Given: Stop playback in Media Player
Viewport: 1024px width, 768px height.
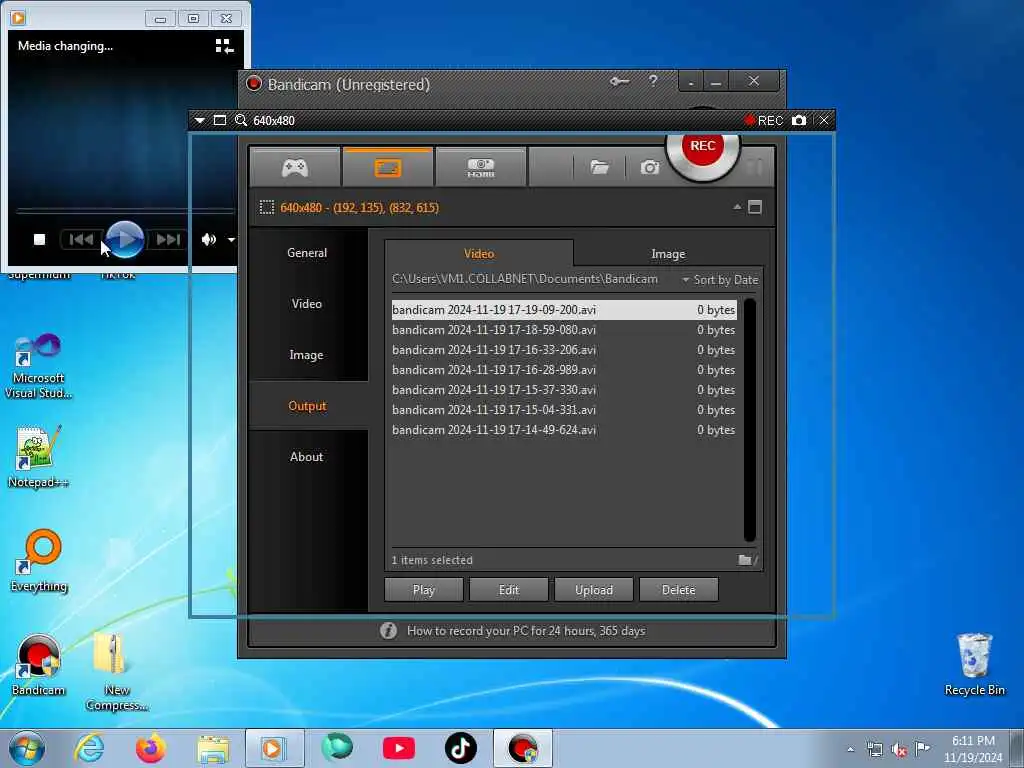Looking at the screenshot, I should (39, 240).
